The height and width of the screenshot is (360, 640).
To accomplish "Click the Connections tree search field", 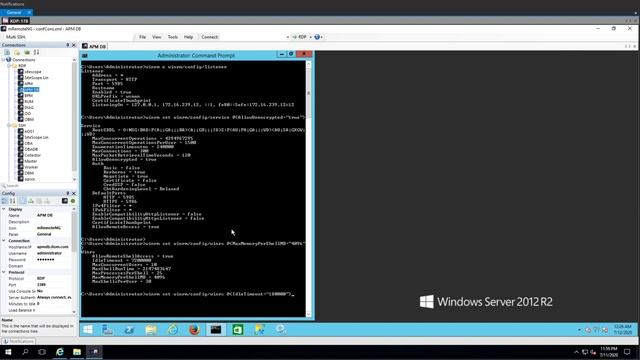I will pyautogui.click(x=39, y=186).
